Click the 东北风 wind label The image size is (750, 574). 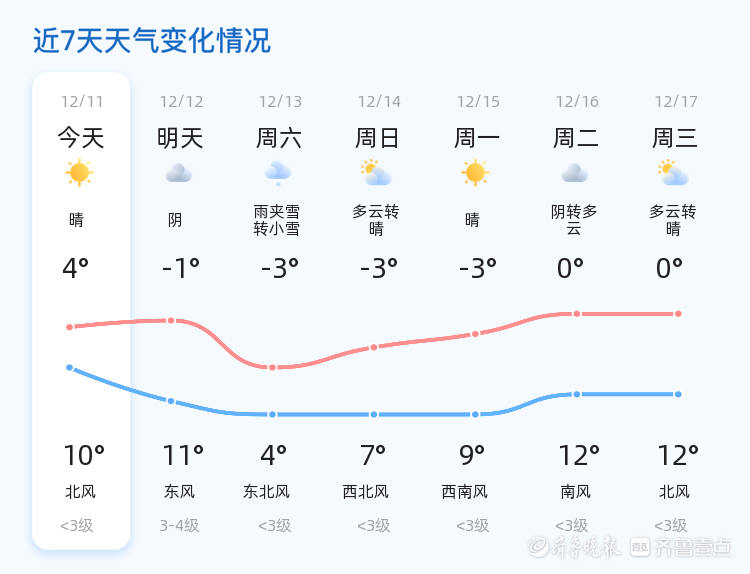coord(266,492)
